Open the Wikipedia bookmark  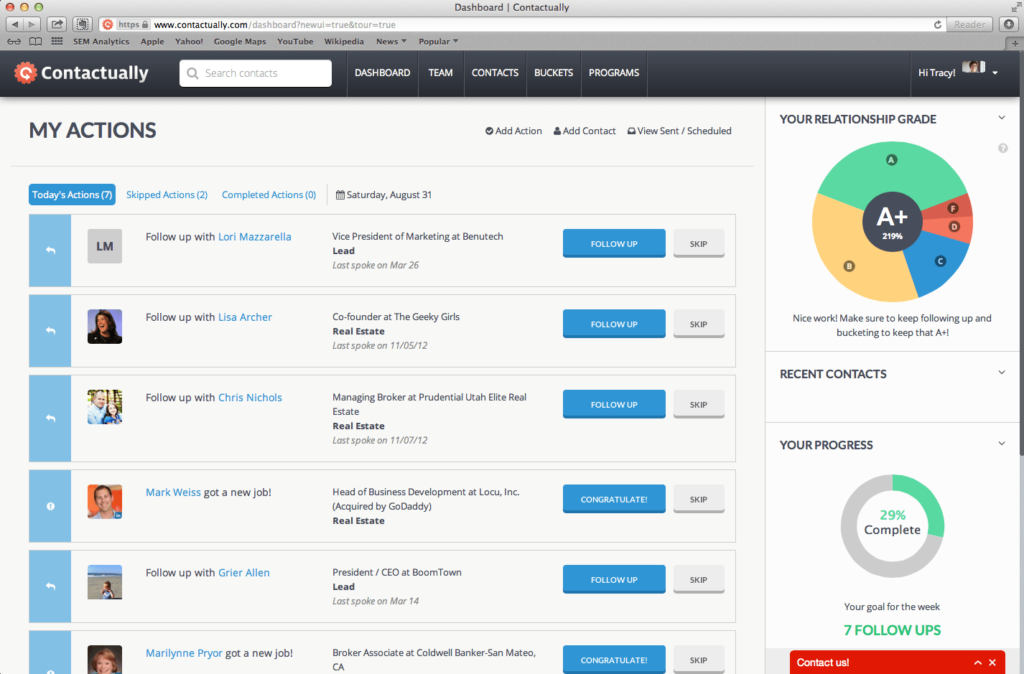tap(344, 41)
